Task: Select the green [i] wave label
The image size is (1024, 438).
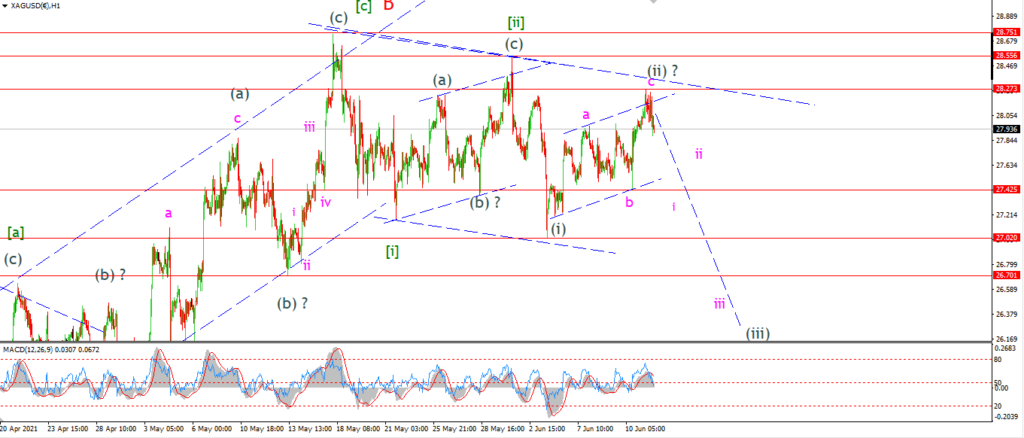Action: click(x=392, y=251)
